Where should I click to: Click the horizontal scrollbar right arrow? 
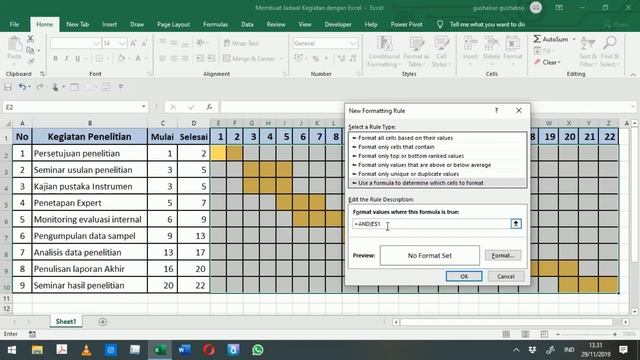point(626,322)
